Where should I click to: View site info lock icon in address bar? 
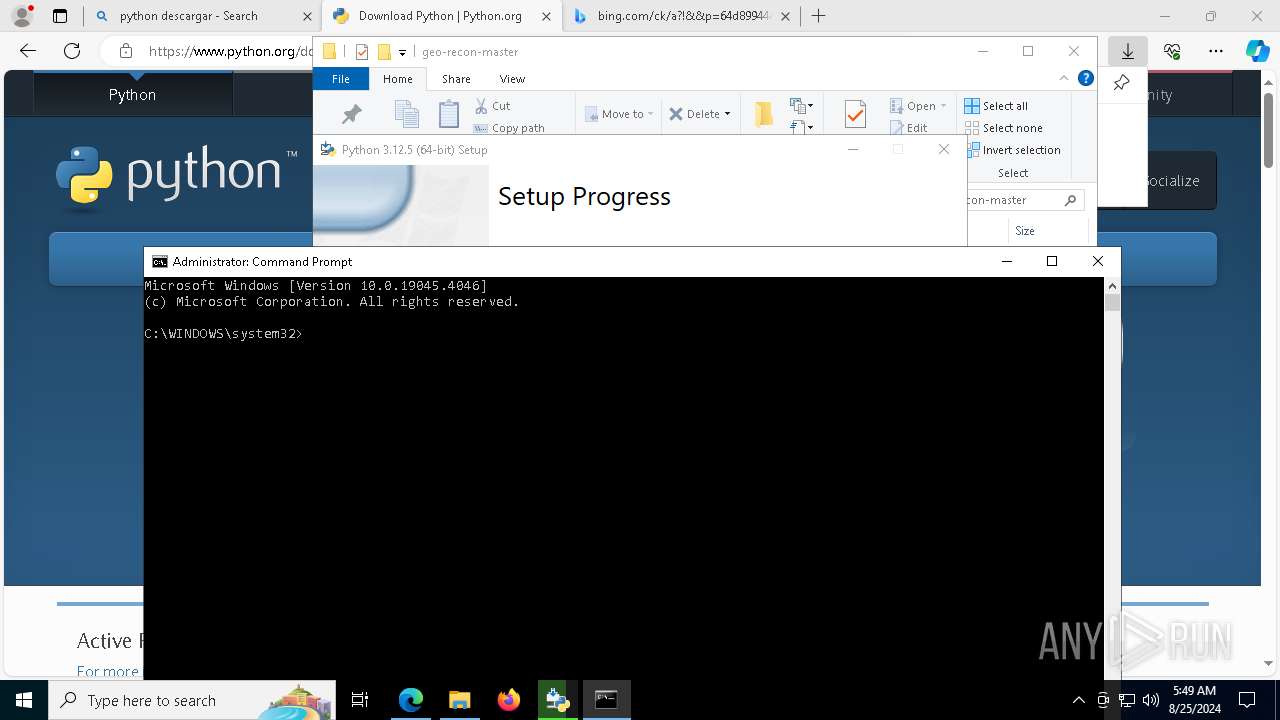[x=125, y=51]
